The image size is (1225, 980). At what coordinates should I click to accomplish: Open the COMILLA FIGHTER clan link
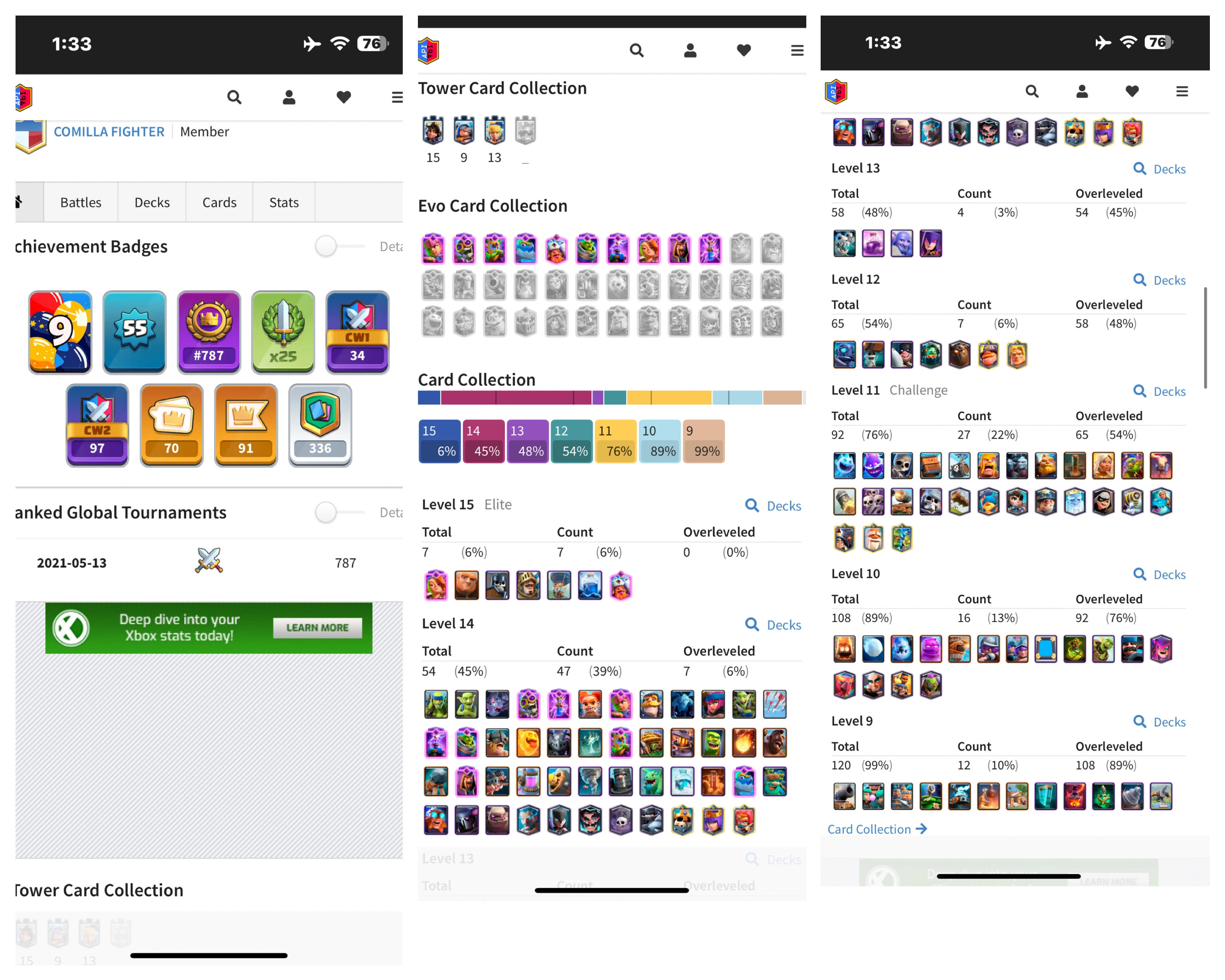click(x=109, y=132)
